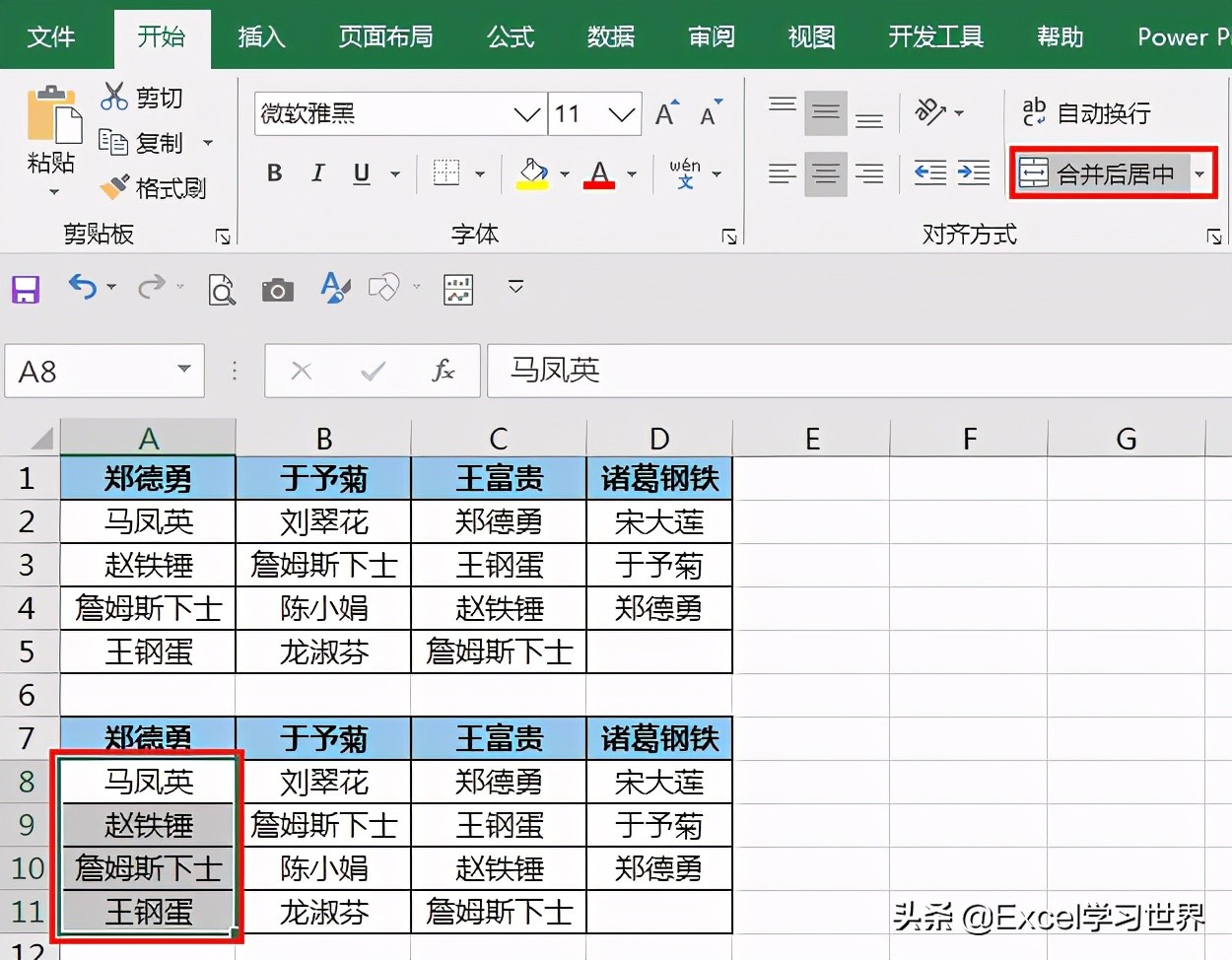Image resolution: width=1232 pixels, height=960 pixels.
Task: Open font group dialog launcher
Action: point(729,237)
